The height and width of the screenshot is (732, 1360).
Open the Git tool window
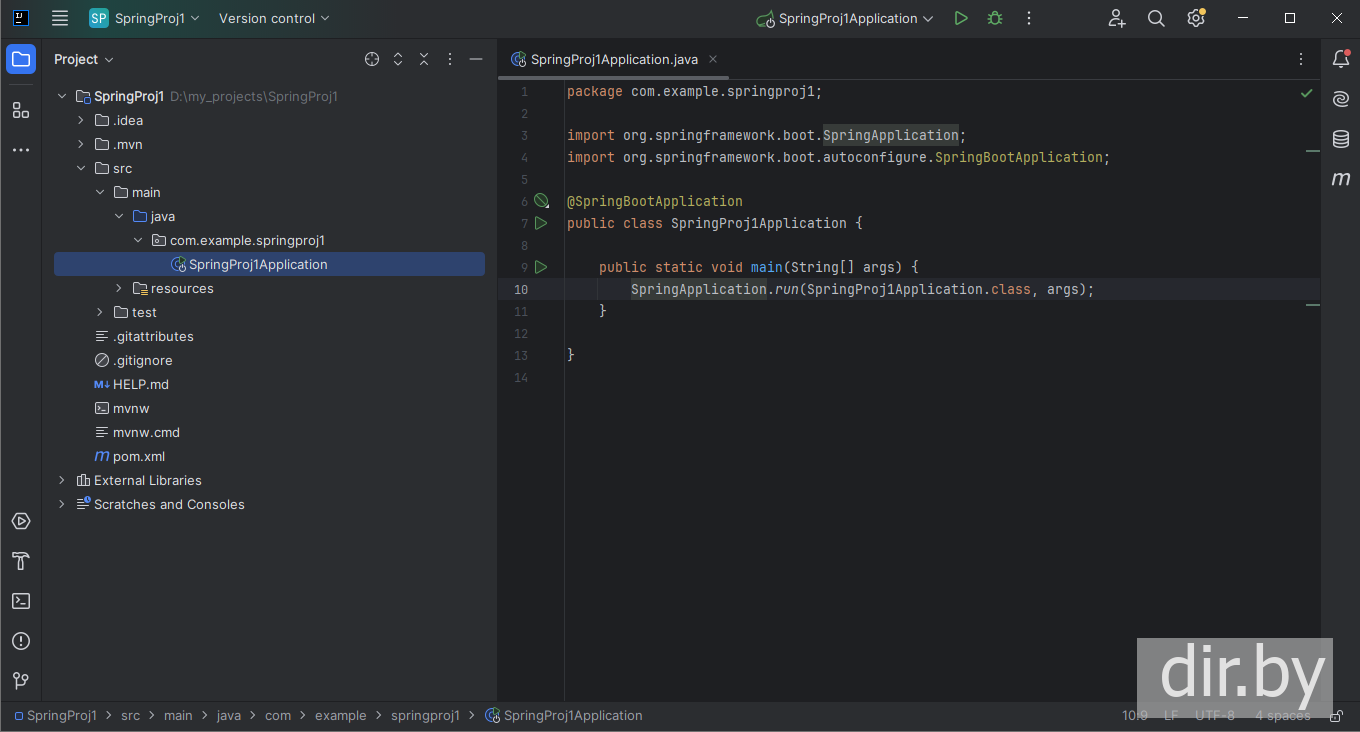click(21, 681)
